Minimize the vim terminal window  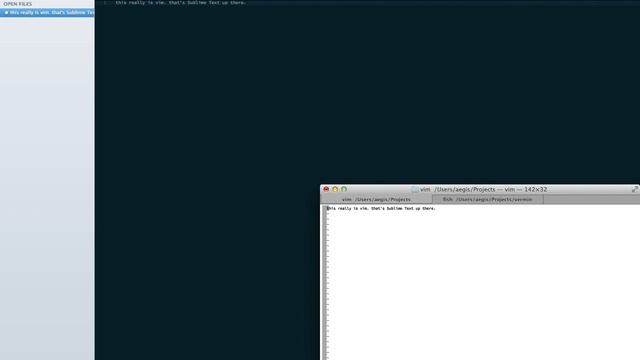click(x=335, y=189)
